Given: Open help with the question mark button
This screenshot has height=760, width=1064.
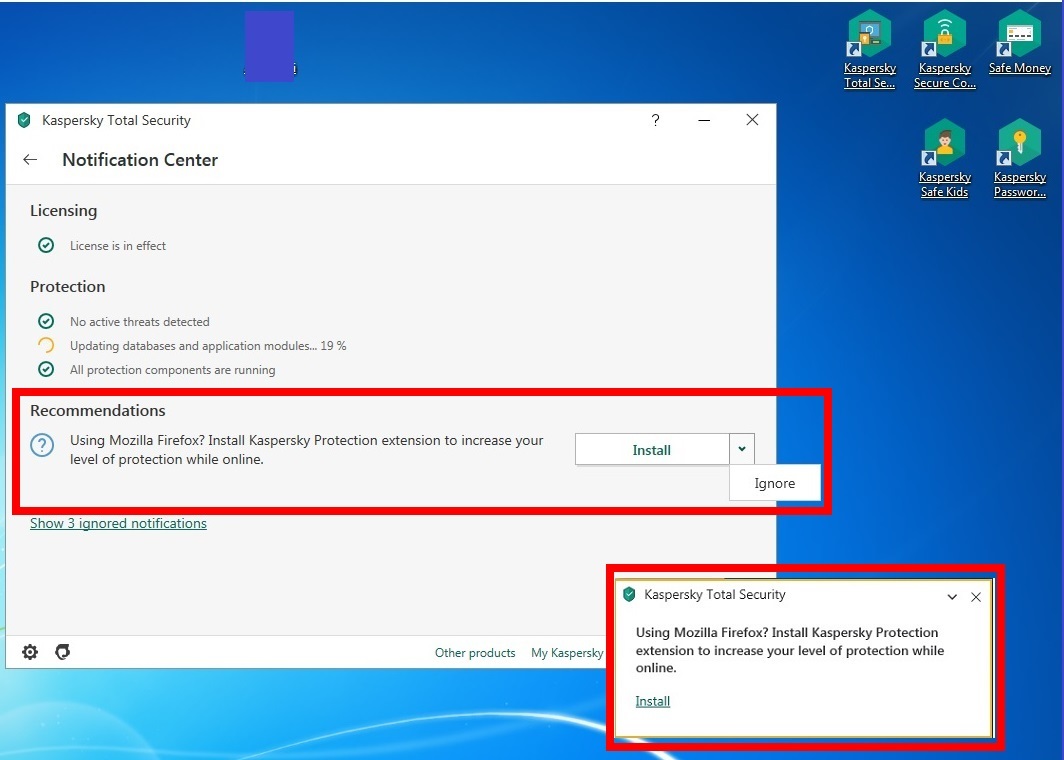Looking at the screenshot, I should (655, 120).
